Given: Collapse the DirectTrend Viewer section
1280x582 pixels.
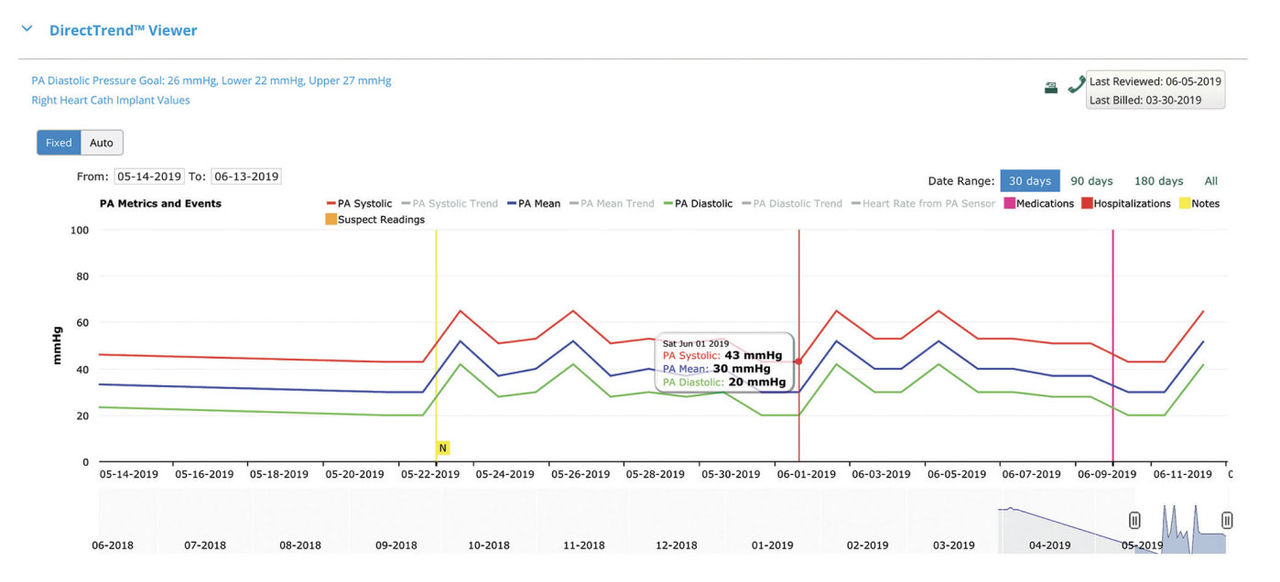Looking at the screenshot, I should 27,30.
